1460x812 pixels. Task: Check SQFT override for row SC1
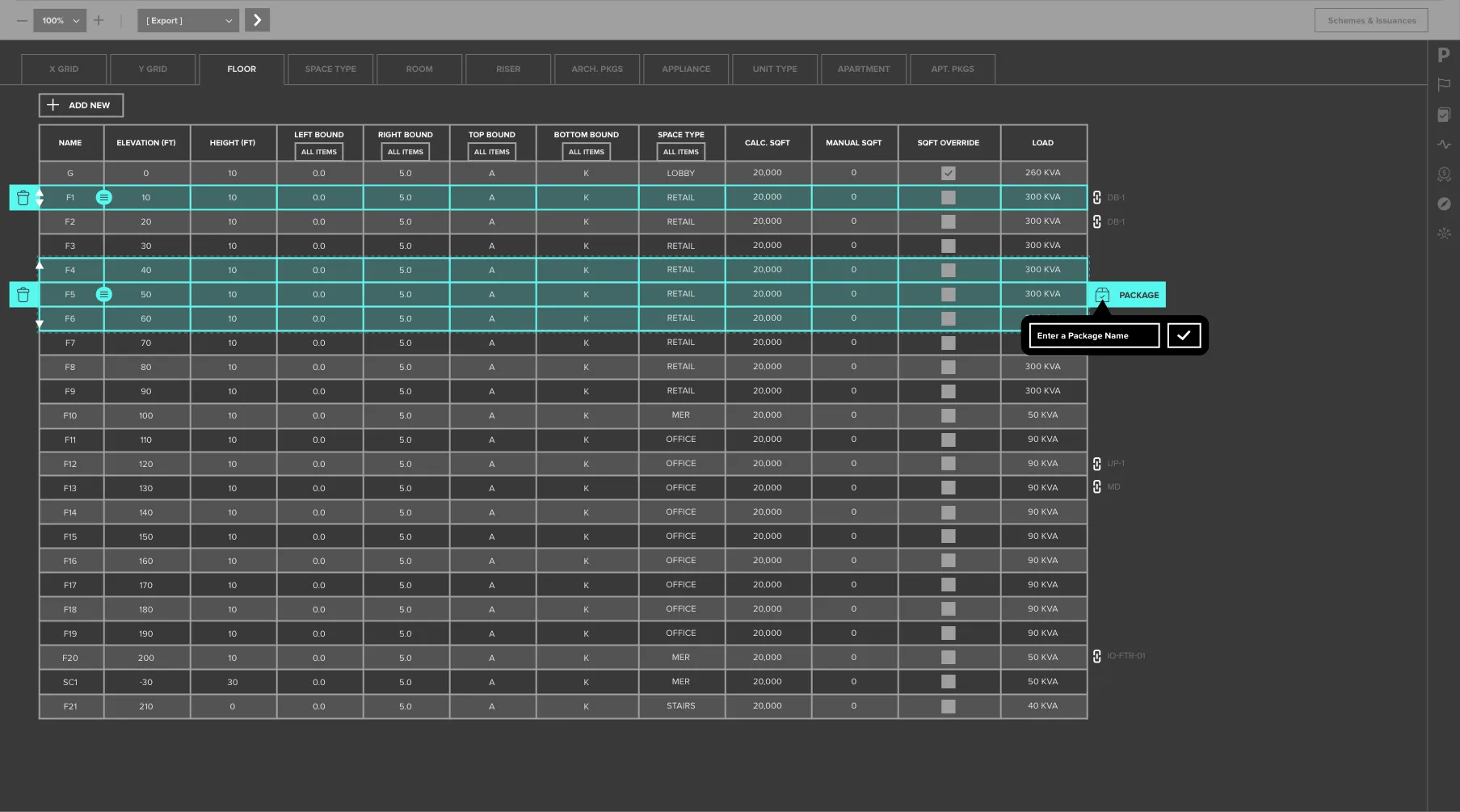pyautogui.click(x=949, y=682)
